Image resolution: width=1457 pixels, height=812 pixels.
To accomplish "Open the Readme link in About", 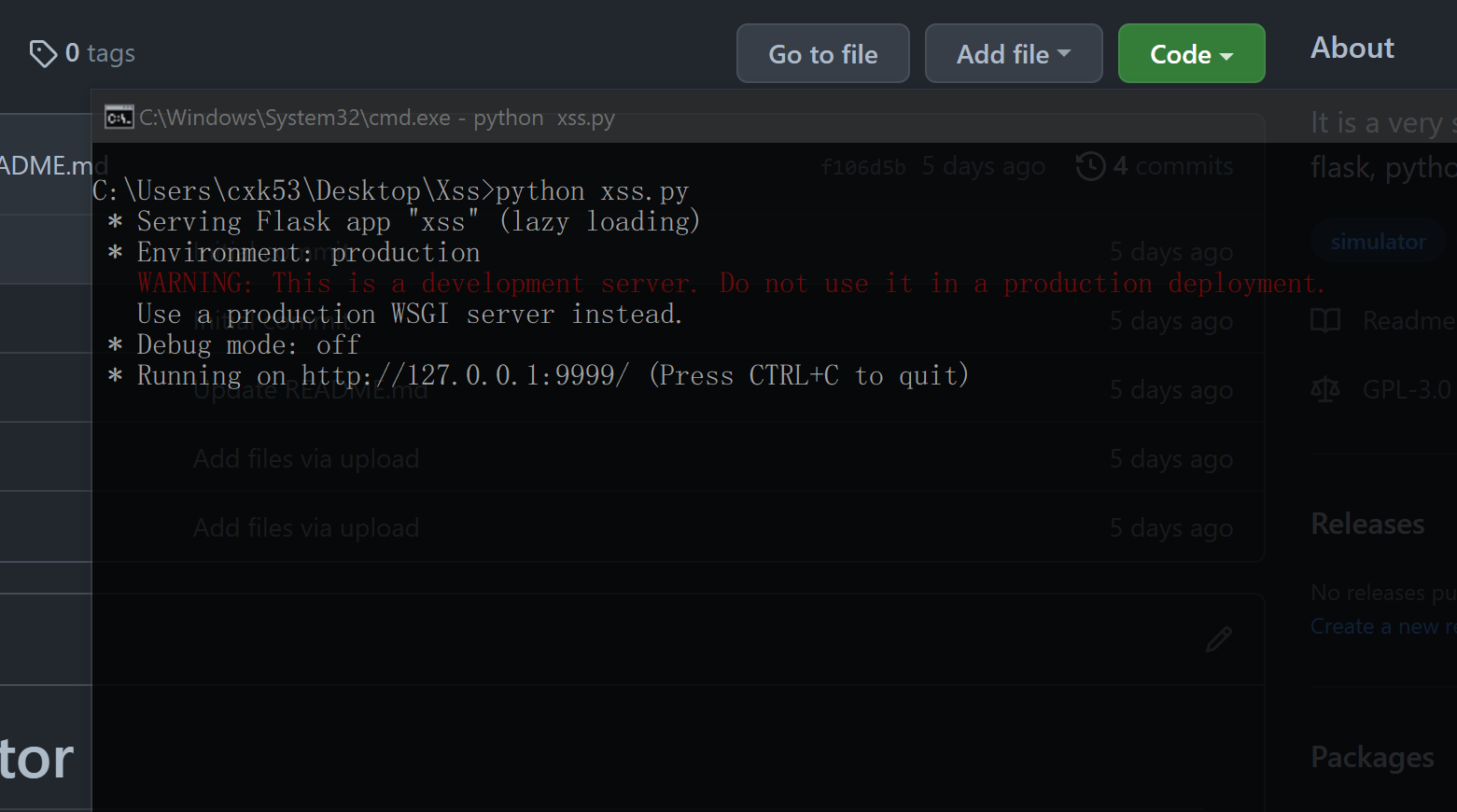I will pyautogui.click(x=1408, y=321).
